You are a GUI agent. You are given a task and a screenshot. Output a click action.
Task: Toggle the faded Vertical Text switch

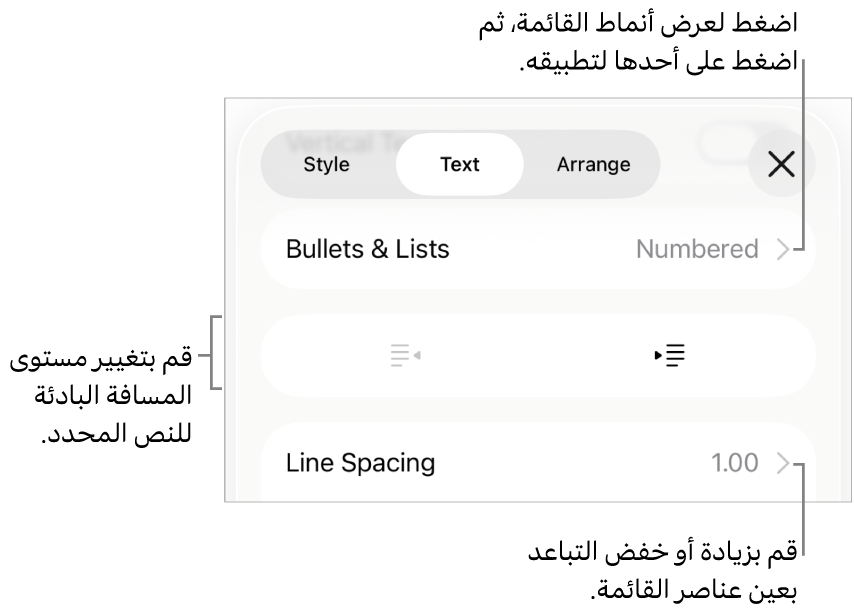click(x=726, y=142)
